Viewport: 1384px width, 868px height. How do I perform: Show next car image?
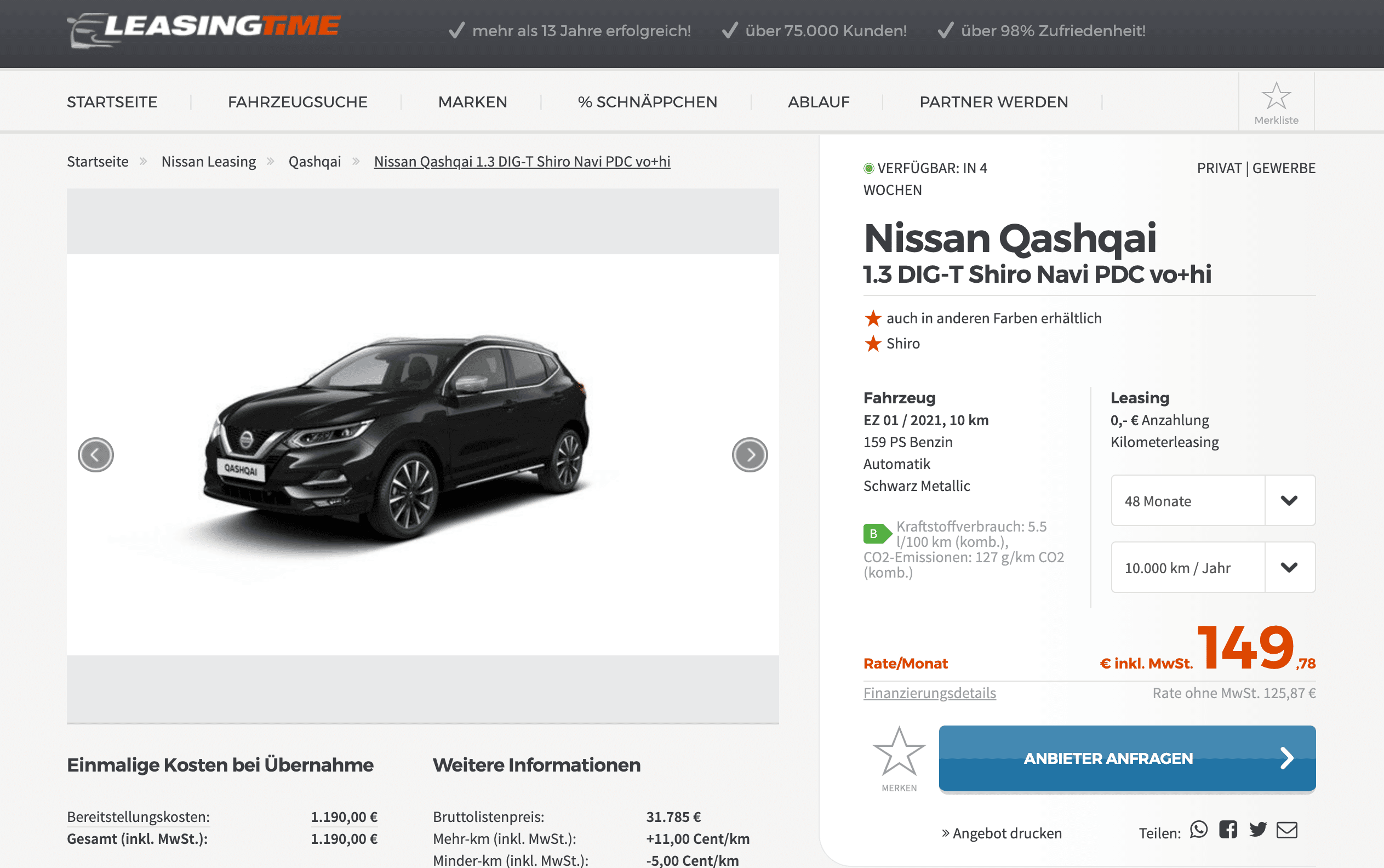(750, 455)
